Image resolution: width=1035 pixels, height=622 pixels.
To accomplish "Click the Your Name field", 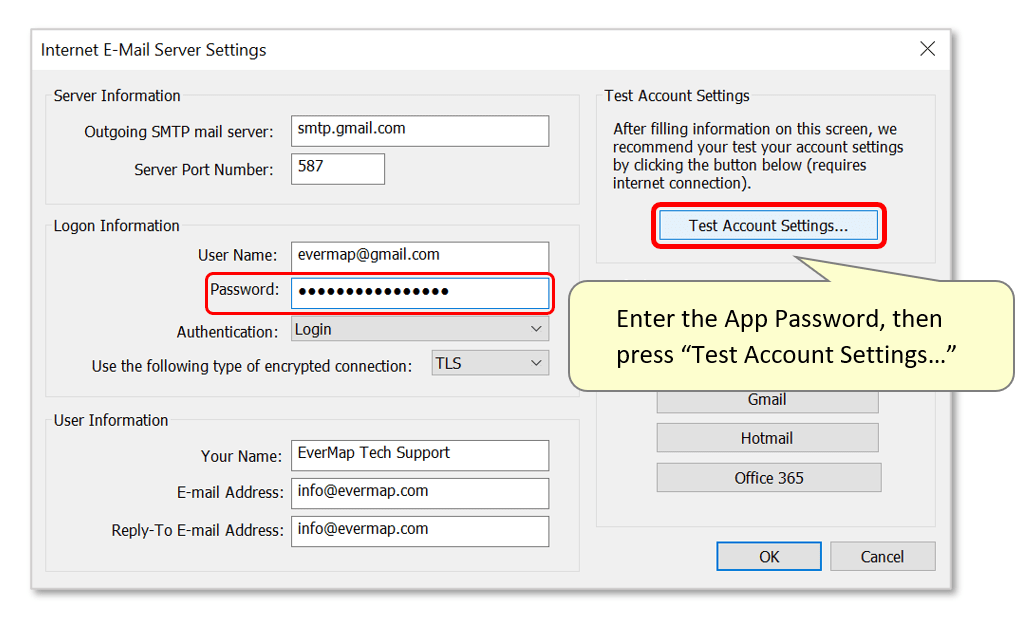I will pos(419,455).
